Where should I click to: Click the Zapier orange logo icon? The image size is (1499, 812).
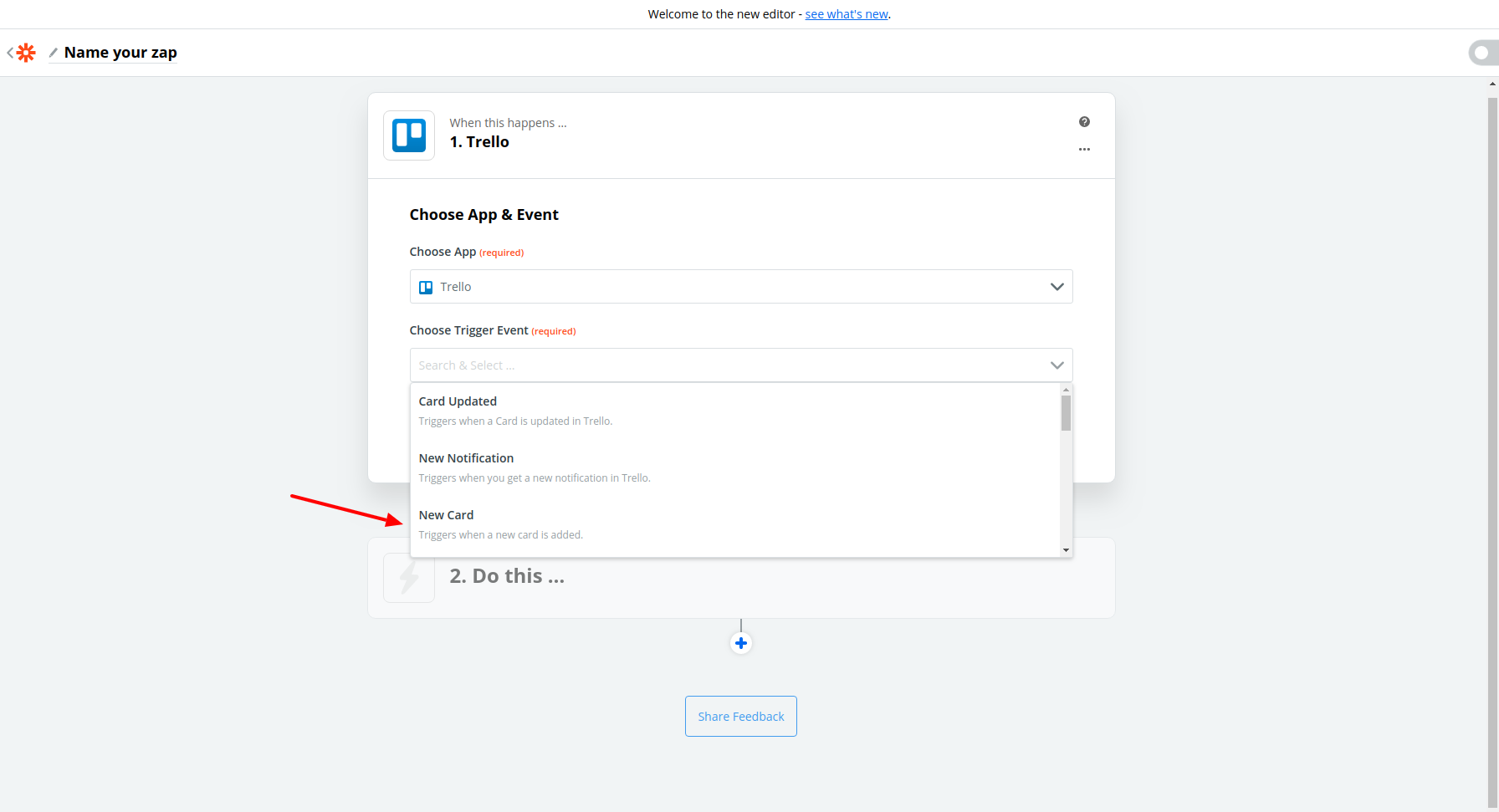(x=27, y=53)
